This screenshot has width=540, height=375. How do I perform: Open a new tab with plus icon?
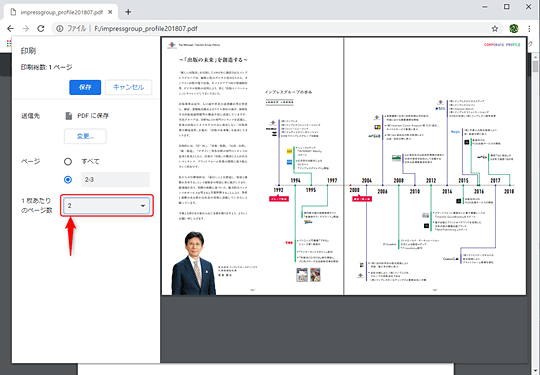click(128, 12)
